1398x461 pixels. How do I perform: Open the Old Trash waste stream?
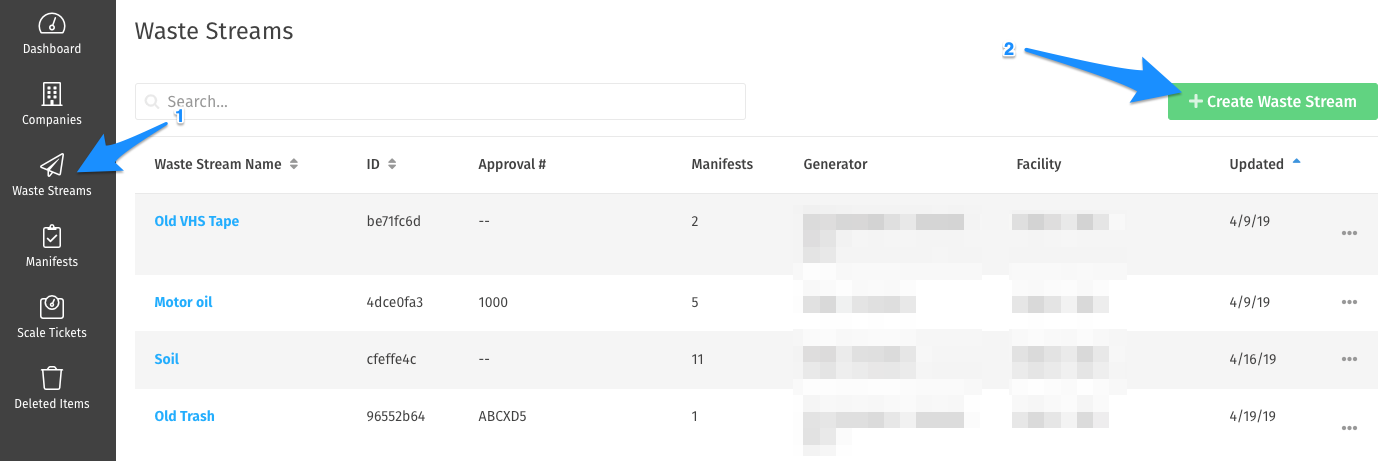pos(184,416)
